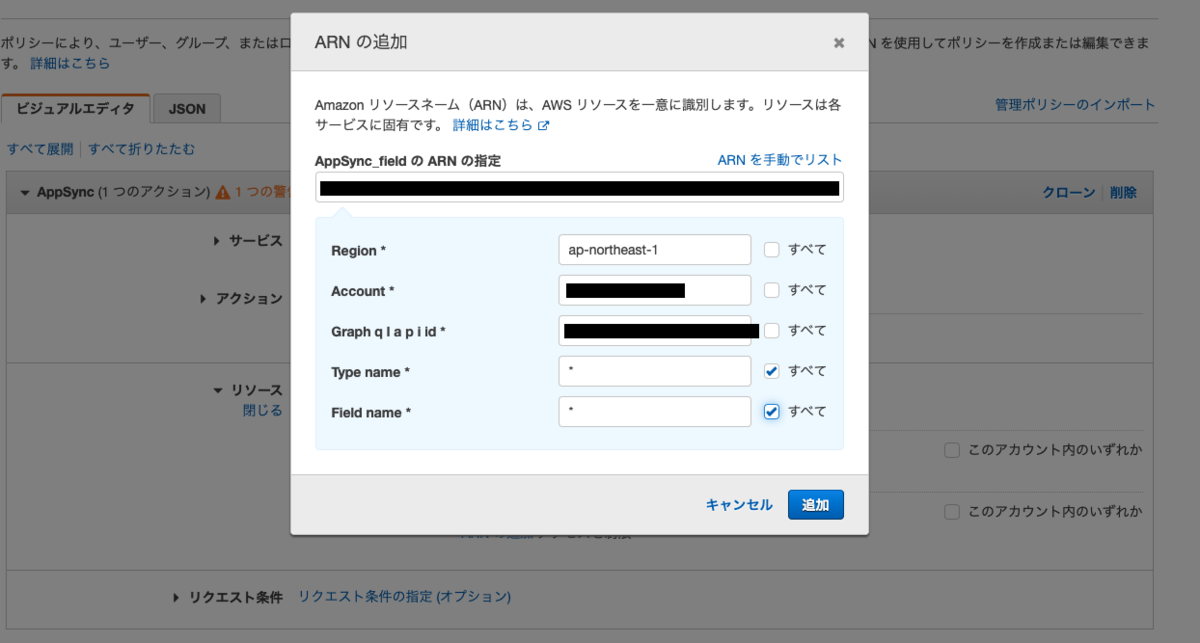Check すべて checkbox for Graph q l a p i id
This screenshot has height=643, width=1200.
point(772,330)
